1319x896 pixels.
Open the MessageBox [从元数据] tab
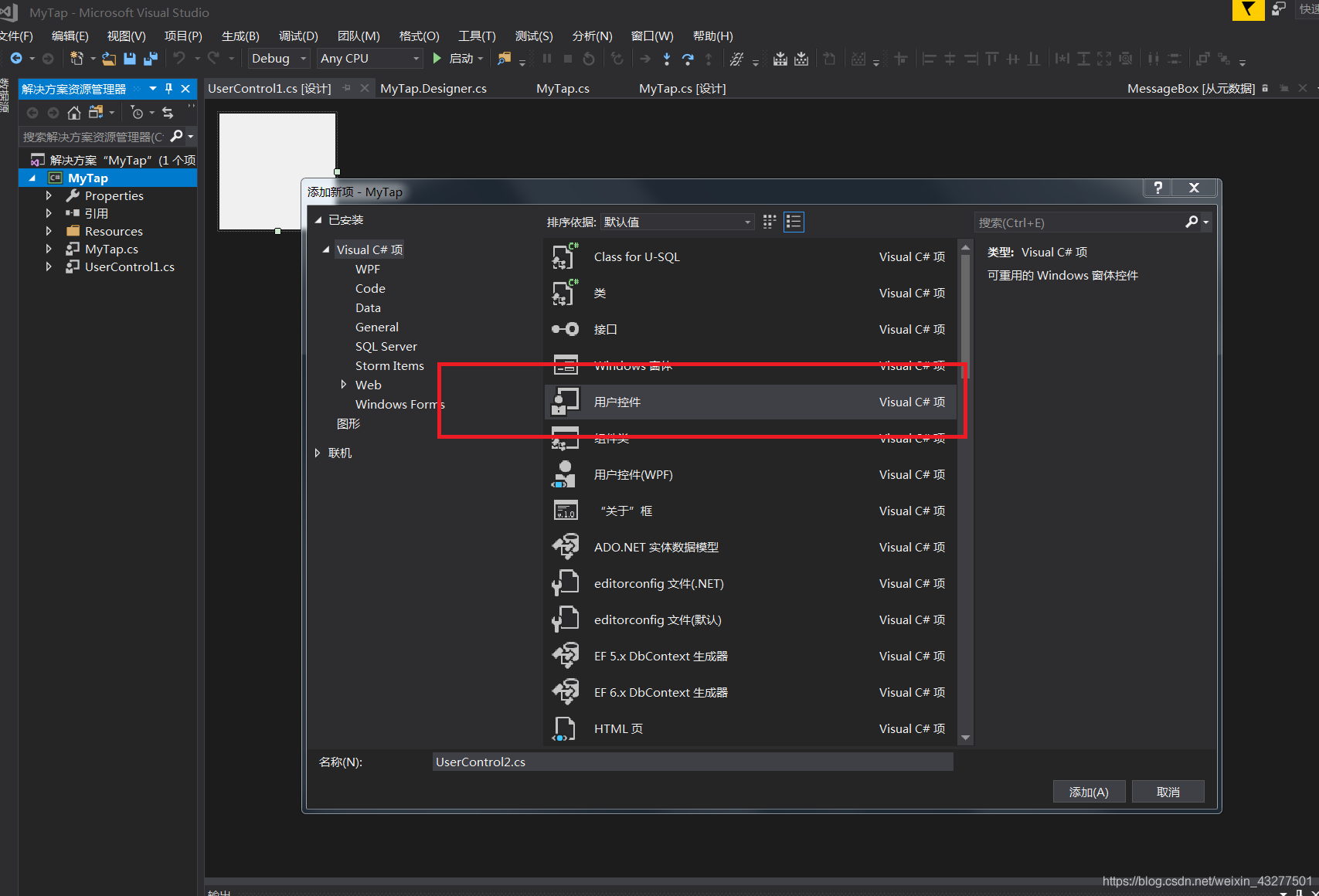tap(1191, 89)
